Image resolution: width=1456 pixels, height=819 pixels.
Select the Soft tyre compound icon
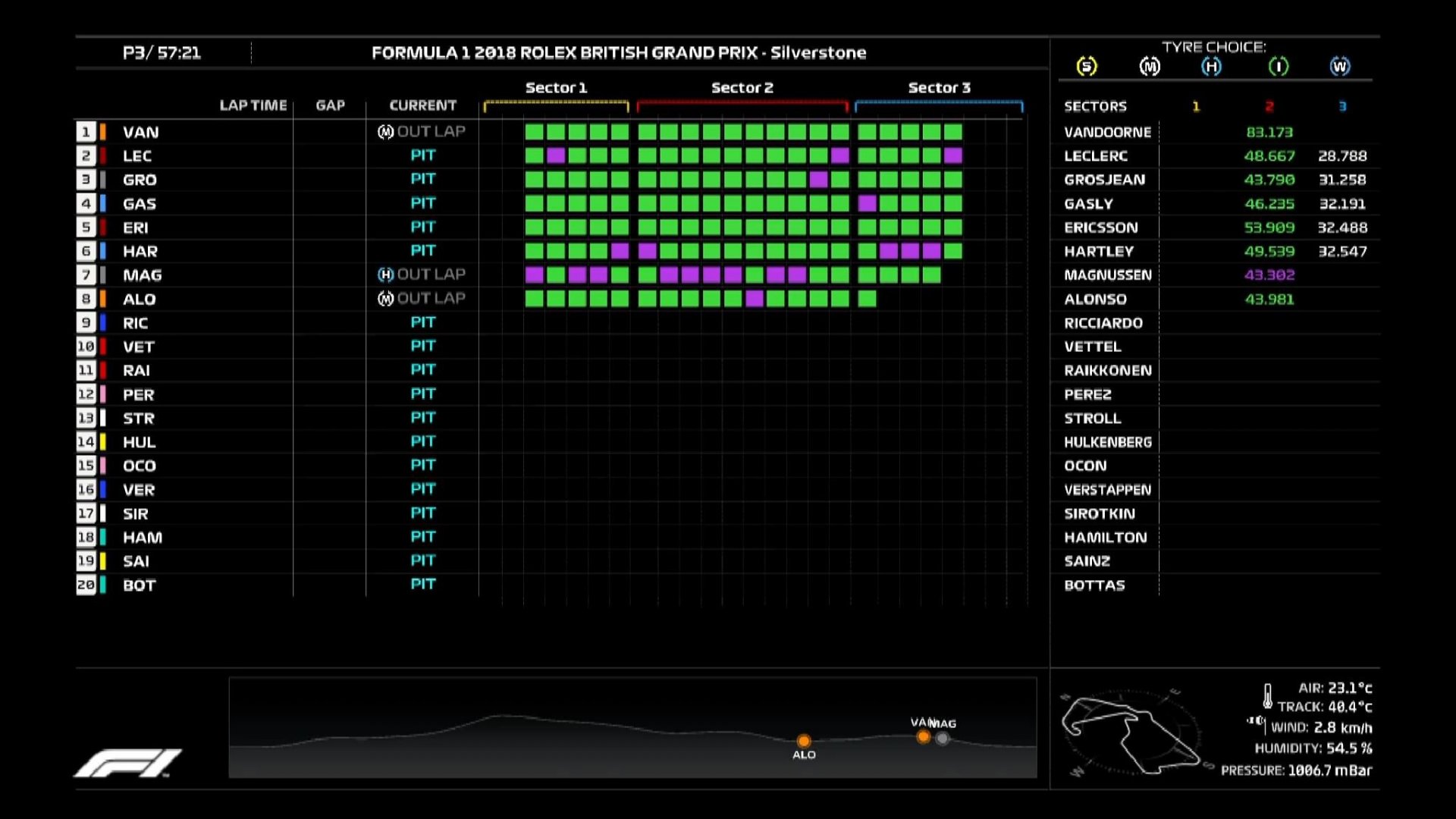1087,67
